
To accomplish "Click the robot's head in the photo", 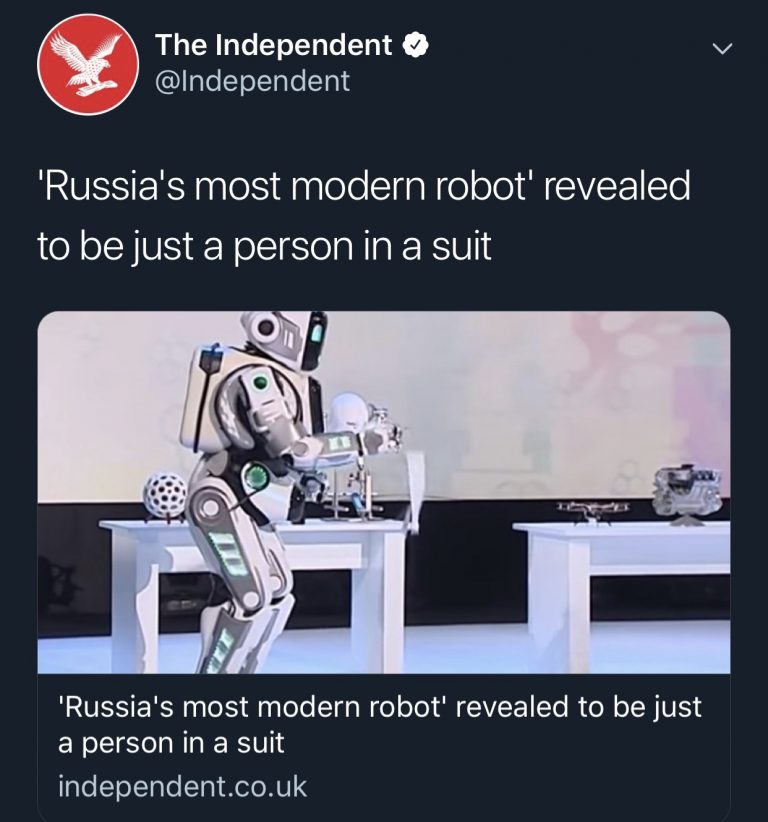I will [x=287, y=338].
